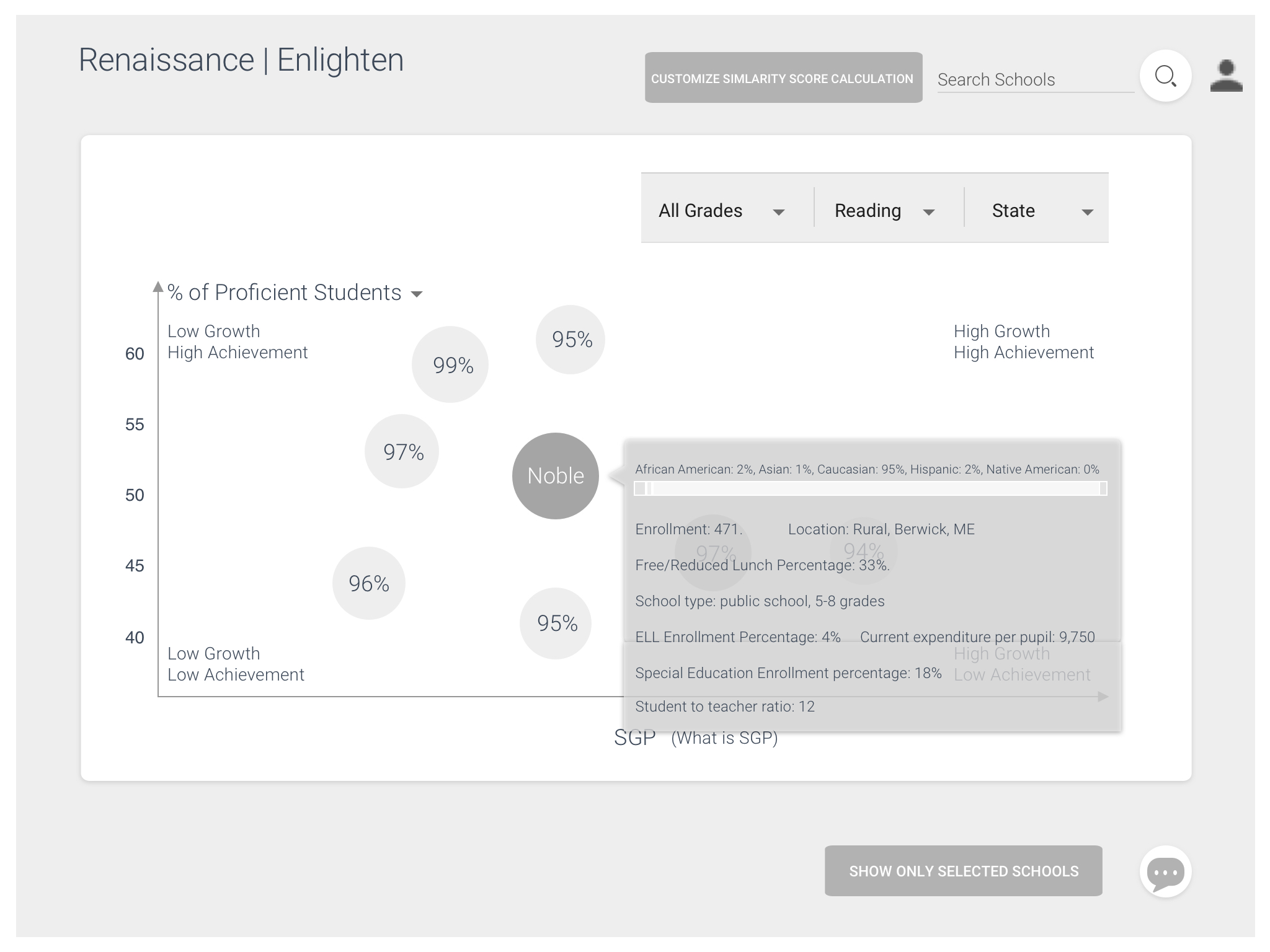This screenshot has height=952, width=1270.
Task: Select the lower 95% bubble near 40
Action: click(556, 624)
